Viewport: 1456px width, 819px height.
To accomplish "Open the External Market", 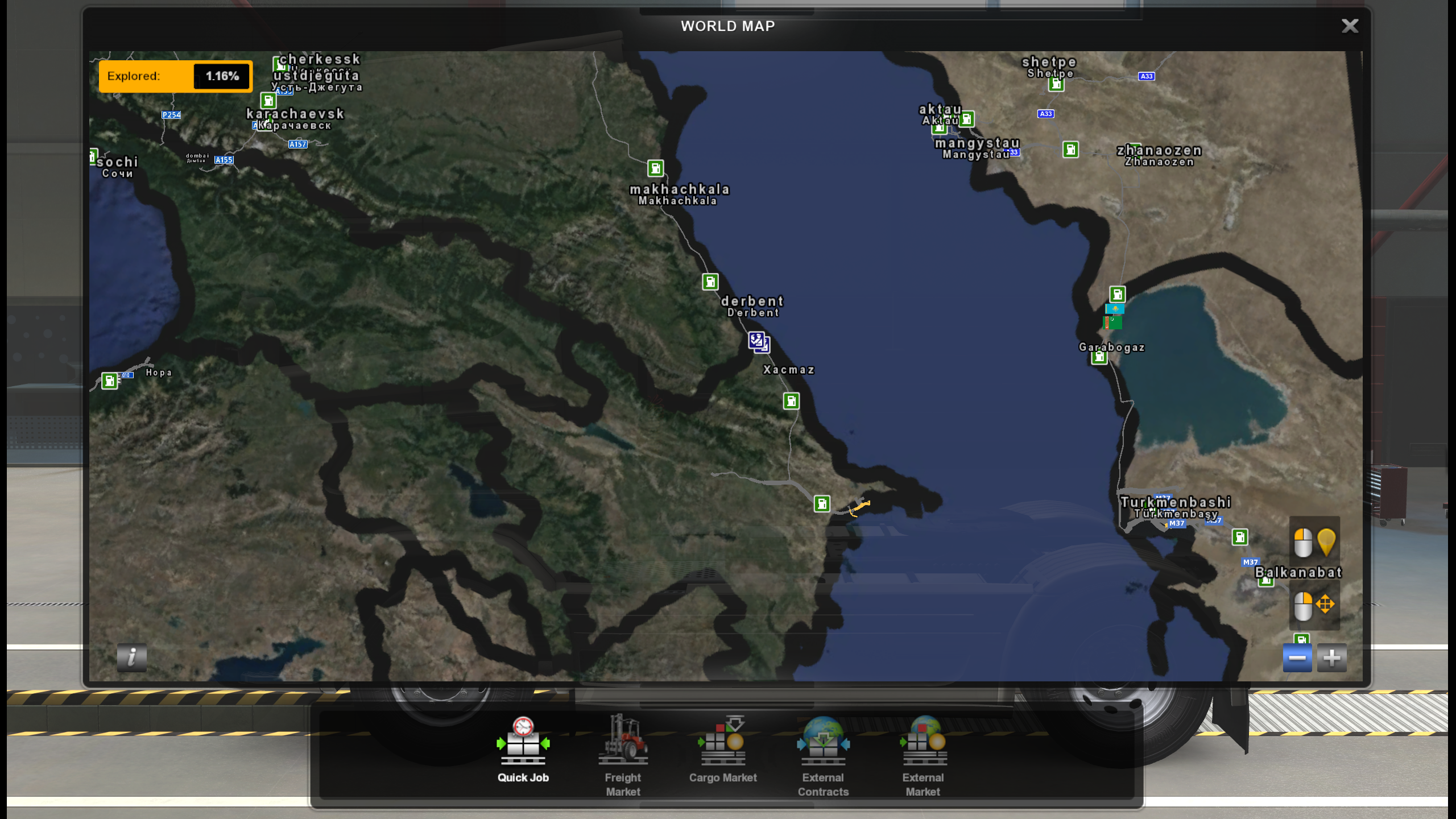I will click(x=923, y=755).
